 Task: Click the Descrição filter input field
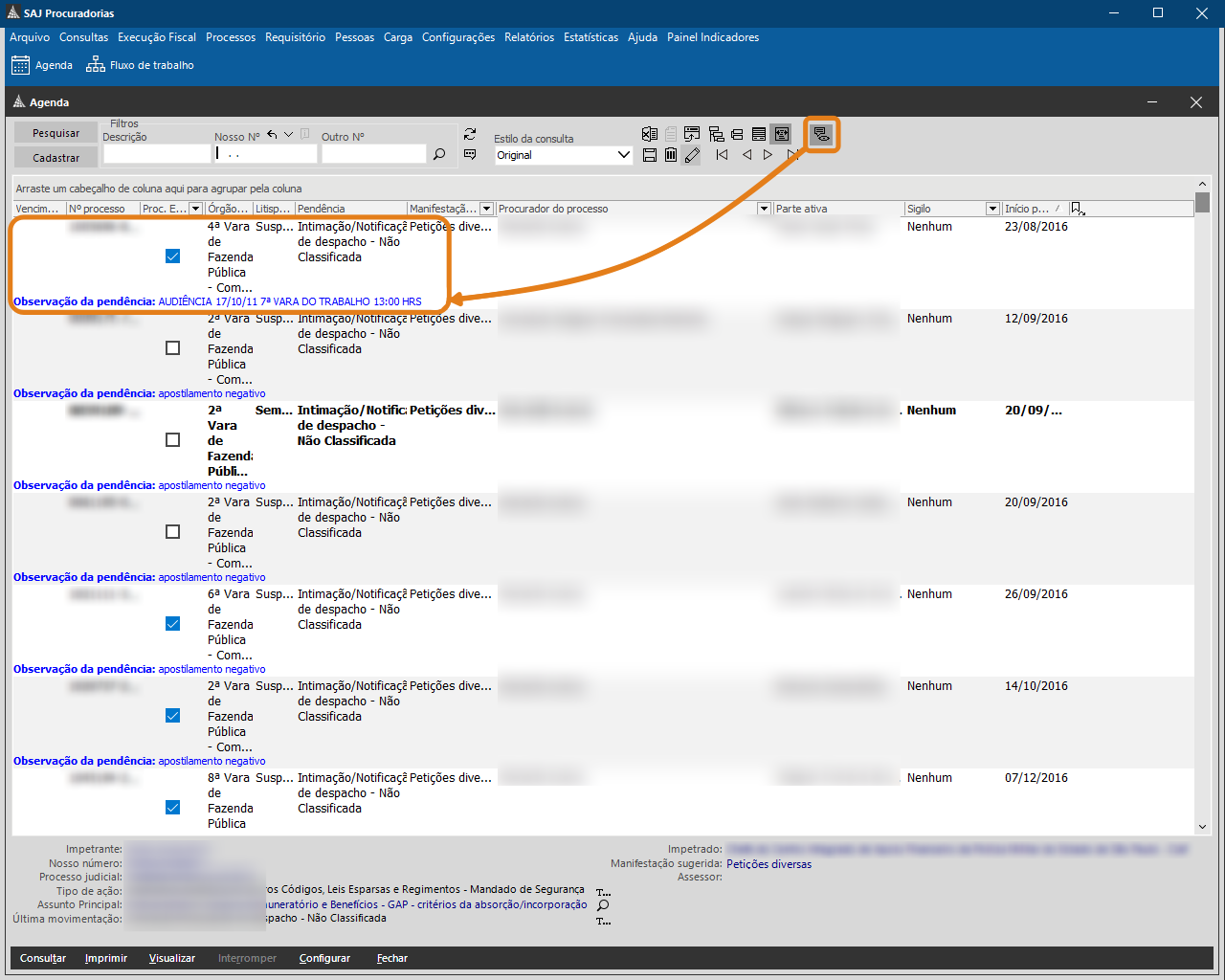click(156, 154)
